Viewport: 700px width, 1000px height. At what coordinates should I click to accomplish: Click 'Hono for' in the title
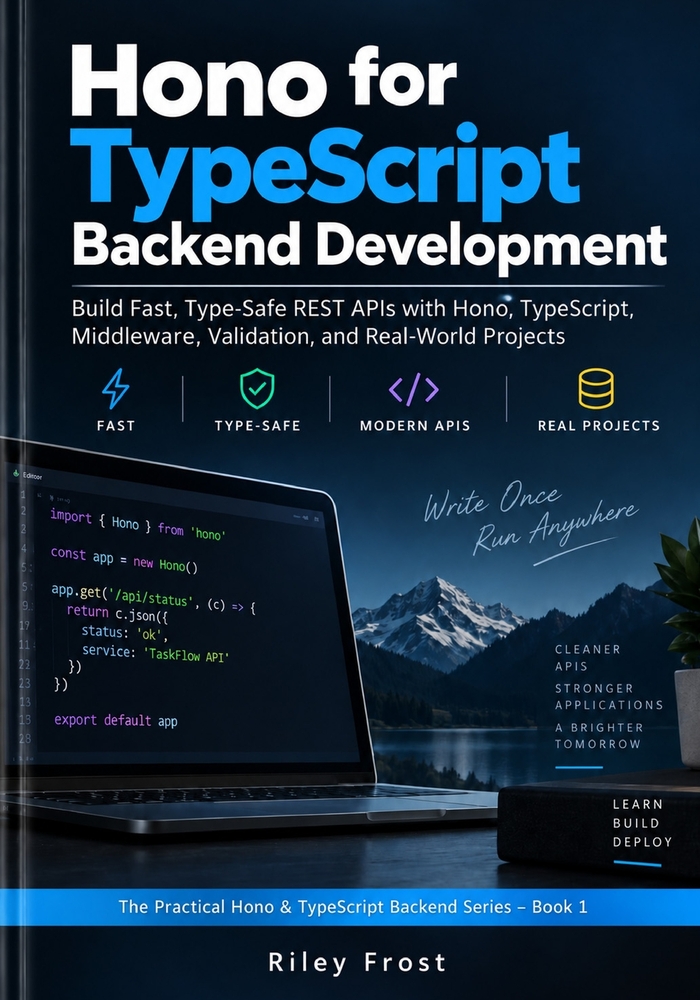(x=263, y=80)
